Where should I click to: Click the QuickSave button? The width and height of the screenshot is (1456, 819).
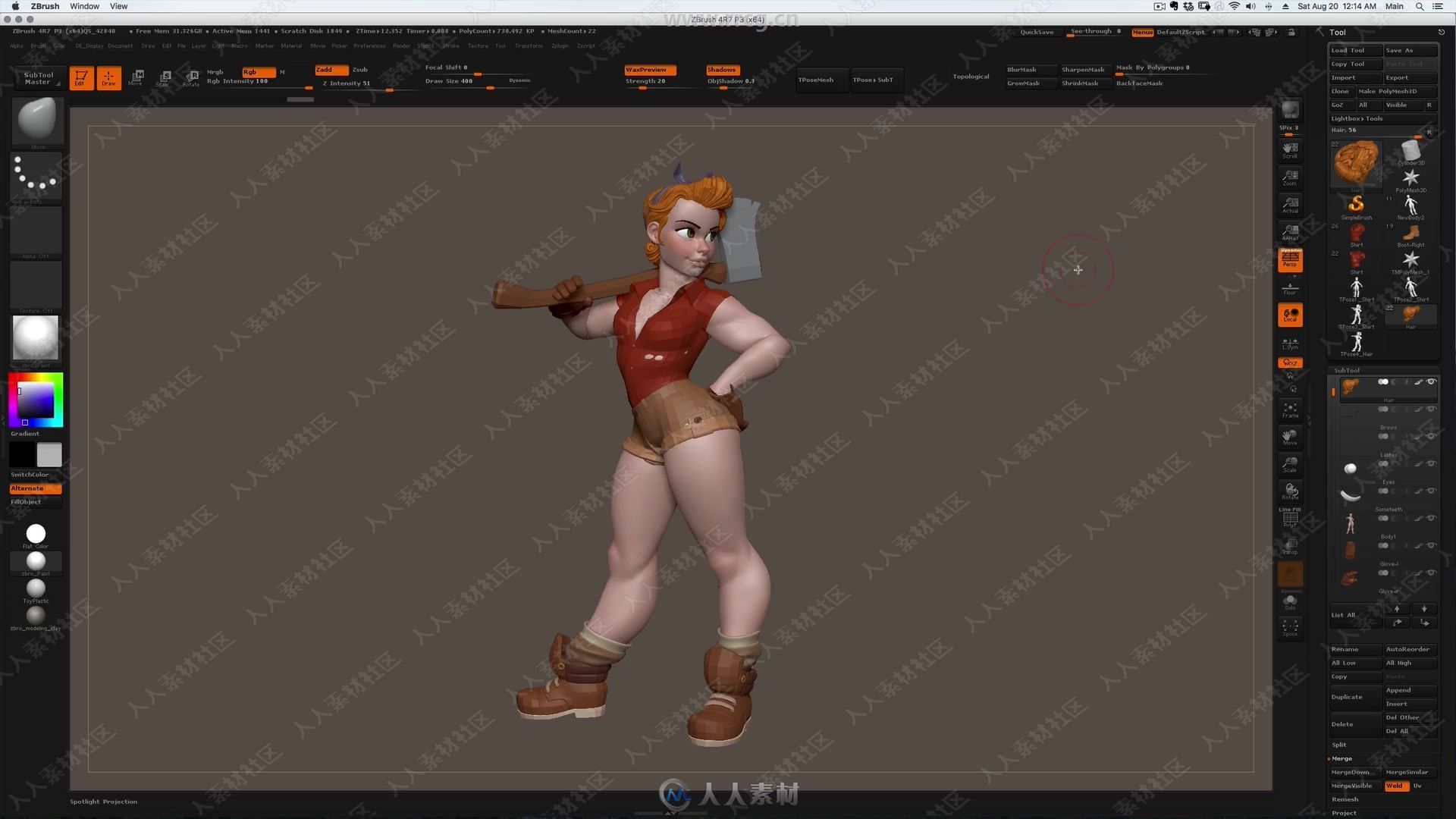coord(1037,32)
